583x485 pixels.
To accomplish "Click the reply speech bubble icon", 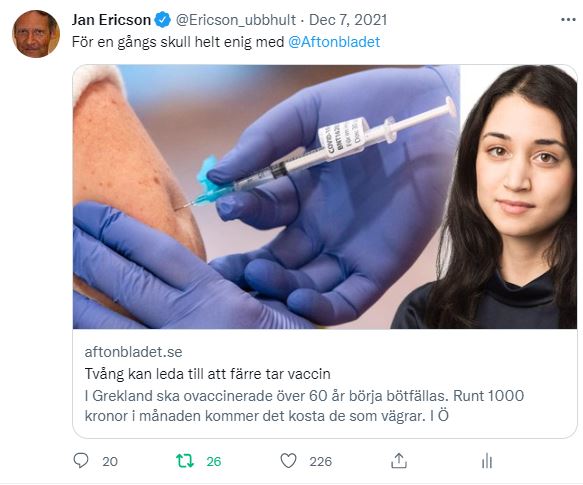I will [81, 460].
